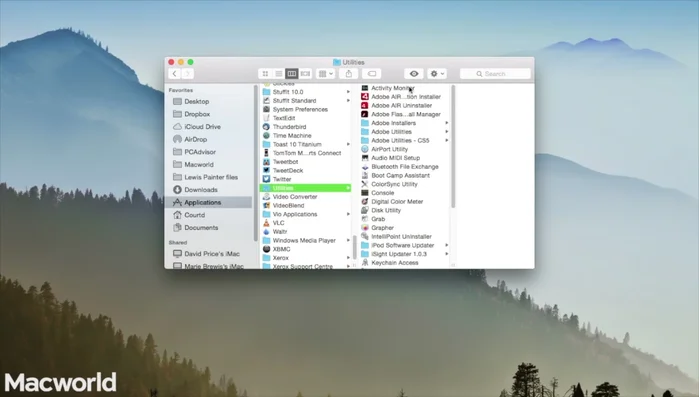Open Lewis Painter files in sidebar
The image size is (699, 397).
coord(210,177)
